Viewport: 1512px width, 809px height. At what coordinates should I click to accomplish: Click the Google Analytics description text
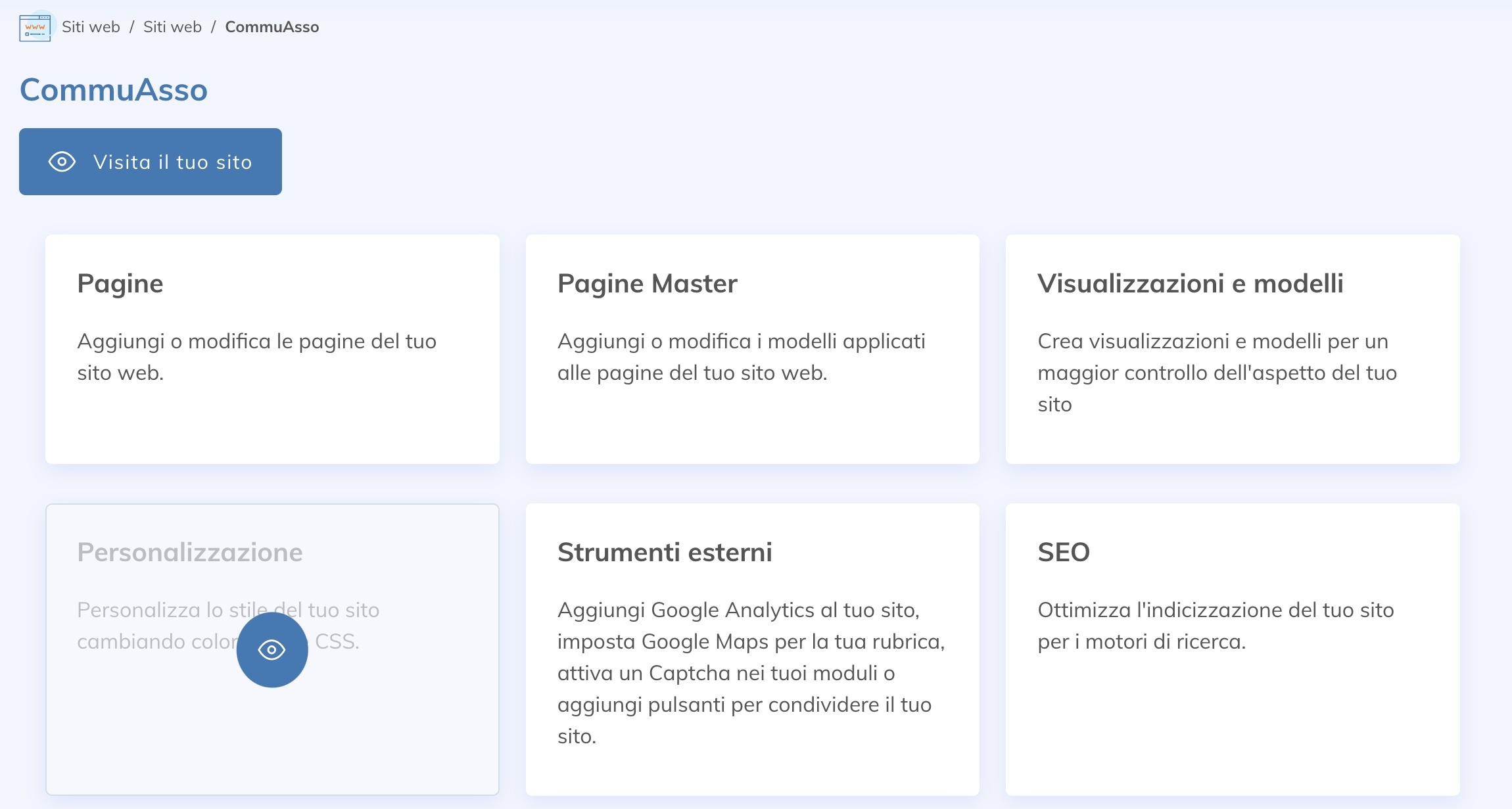751,673
